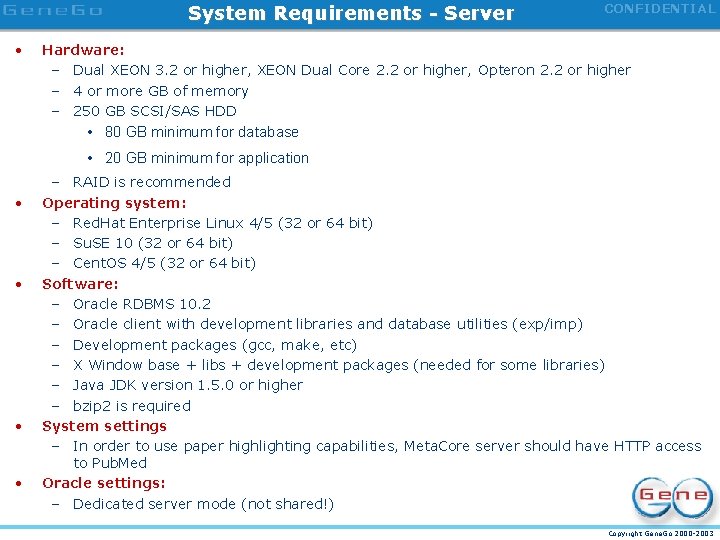Click the GeneGo logo in header

(52, 11)
